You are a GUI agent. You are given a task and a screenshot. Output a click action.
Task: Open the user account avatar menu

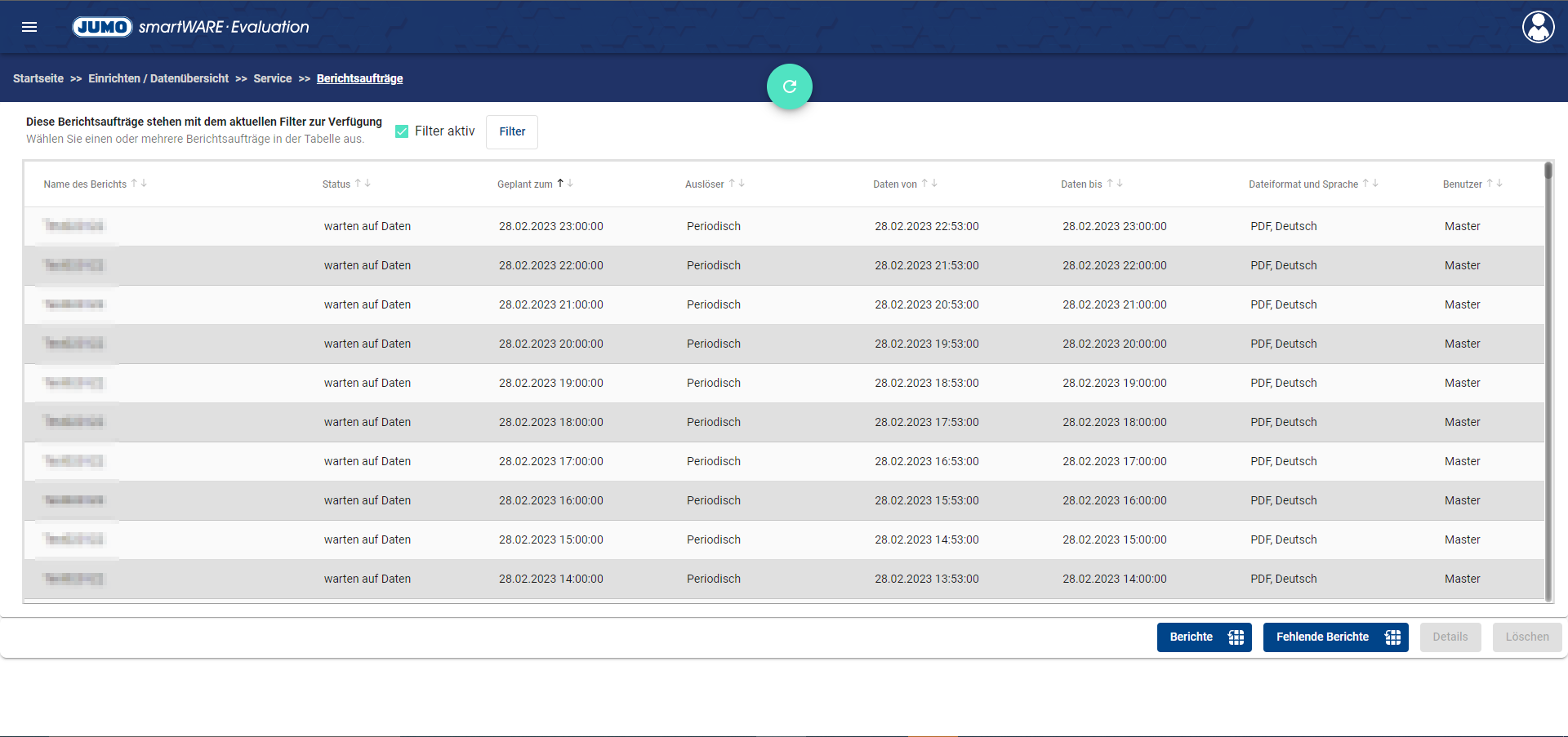click(1538, 27)
